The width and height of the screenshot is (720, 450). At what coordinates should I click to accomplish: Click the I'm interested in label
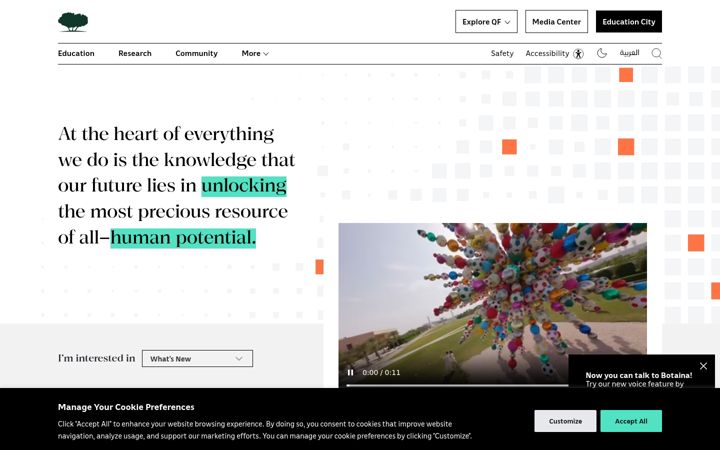coord(96,358)
